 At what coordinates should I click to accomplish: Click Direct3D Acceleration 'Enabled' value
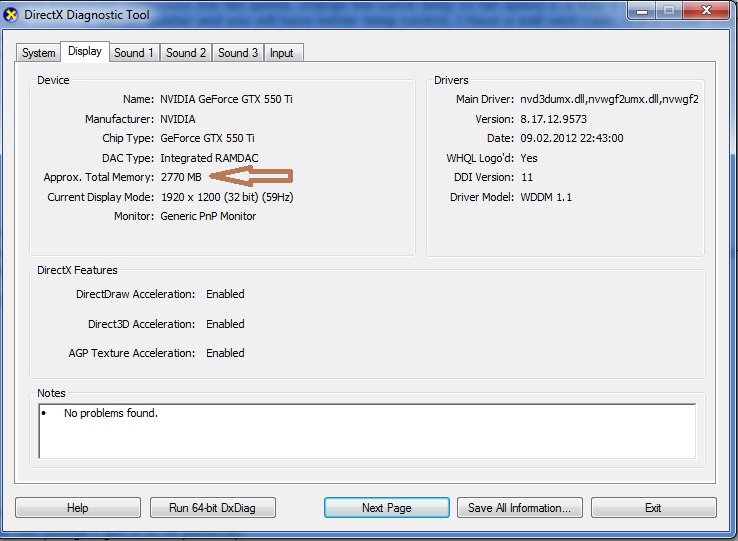[x=225, y=324]
